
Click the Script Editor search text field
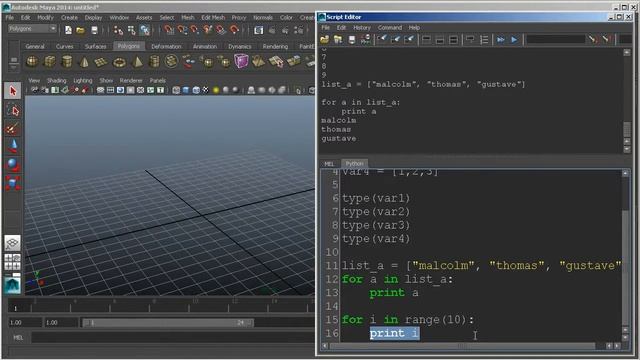(x=555, y=40)
